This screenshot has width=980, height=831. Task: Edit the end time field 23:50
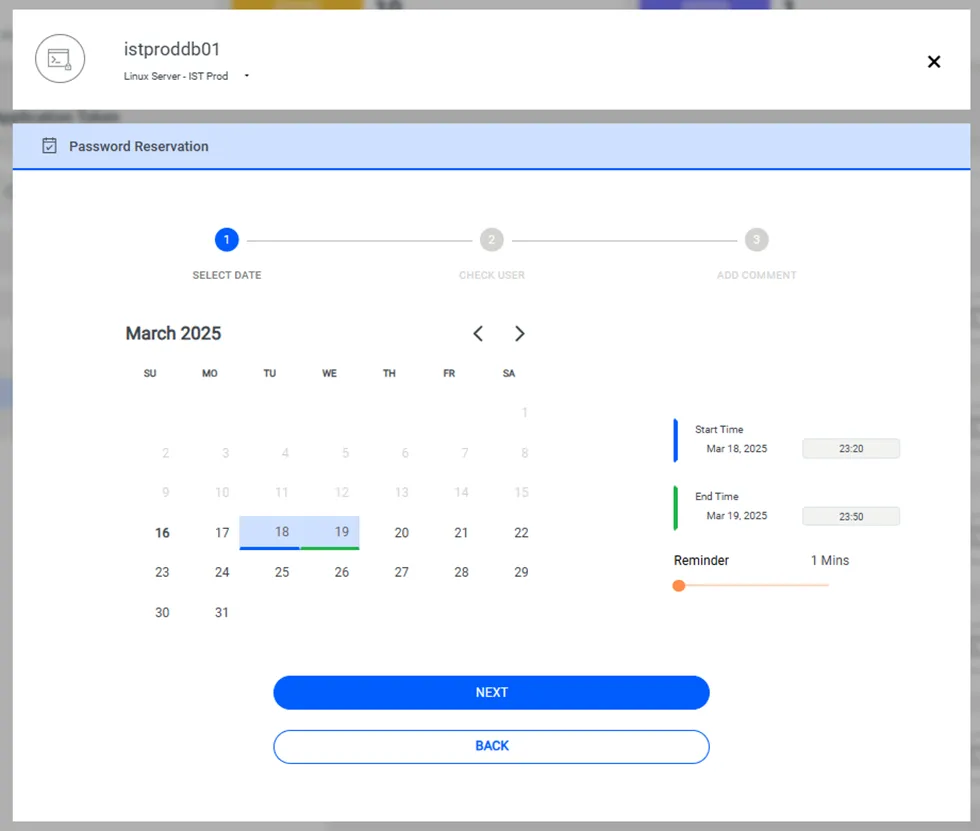point(851,516)
